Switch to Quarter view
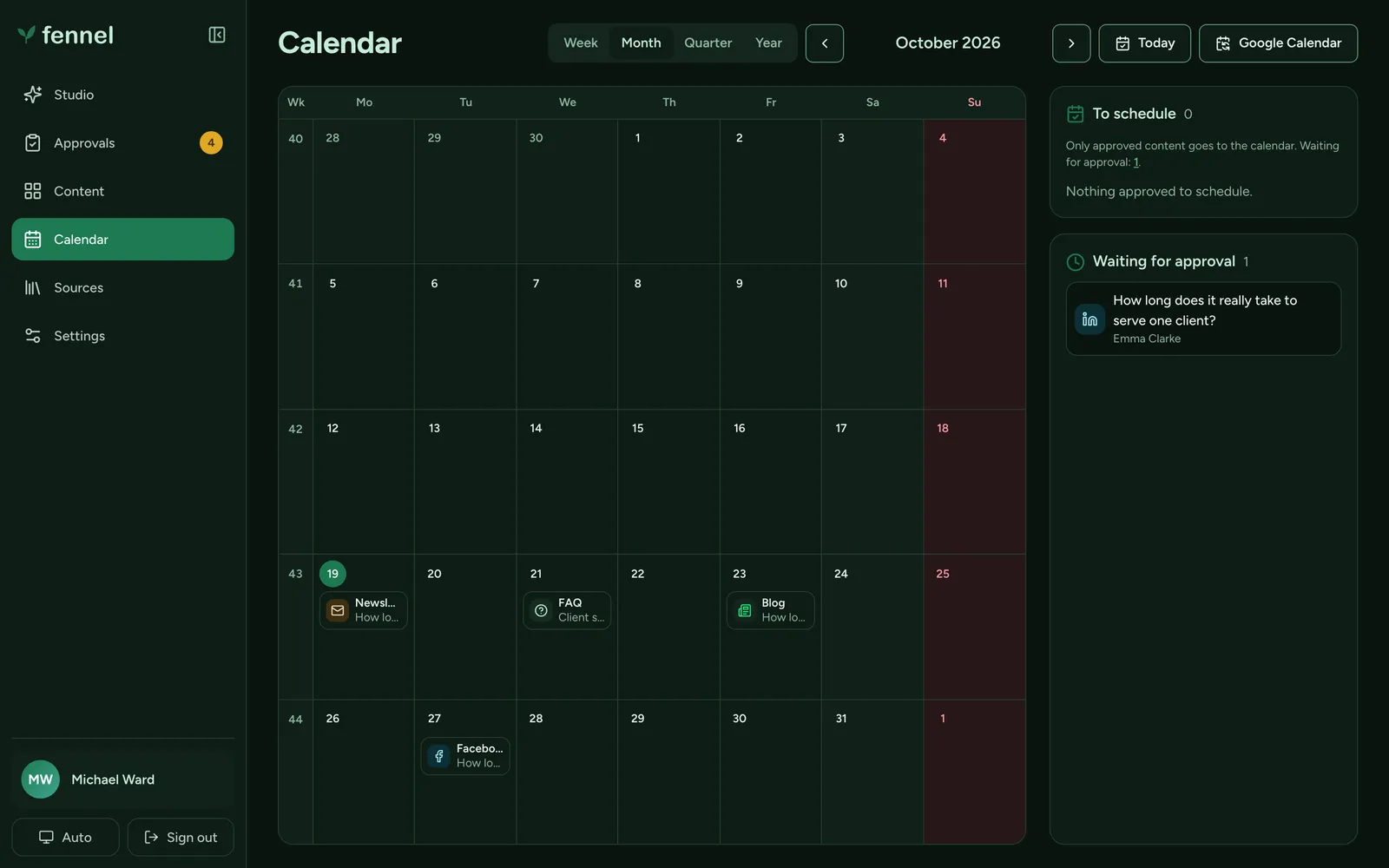Screen dimensions: 1389x868 tap(708, 43)
